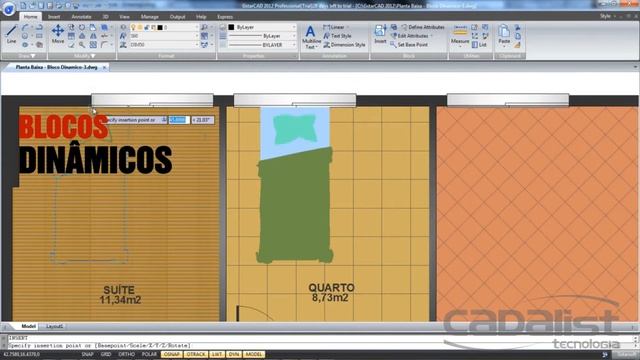Toggle SNAP mode in status bar

87,354
